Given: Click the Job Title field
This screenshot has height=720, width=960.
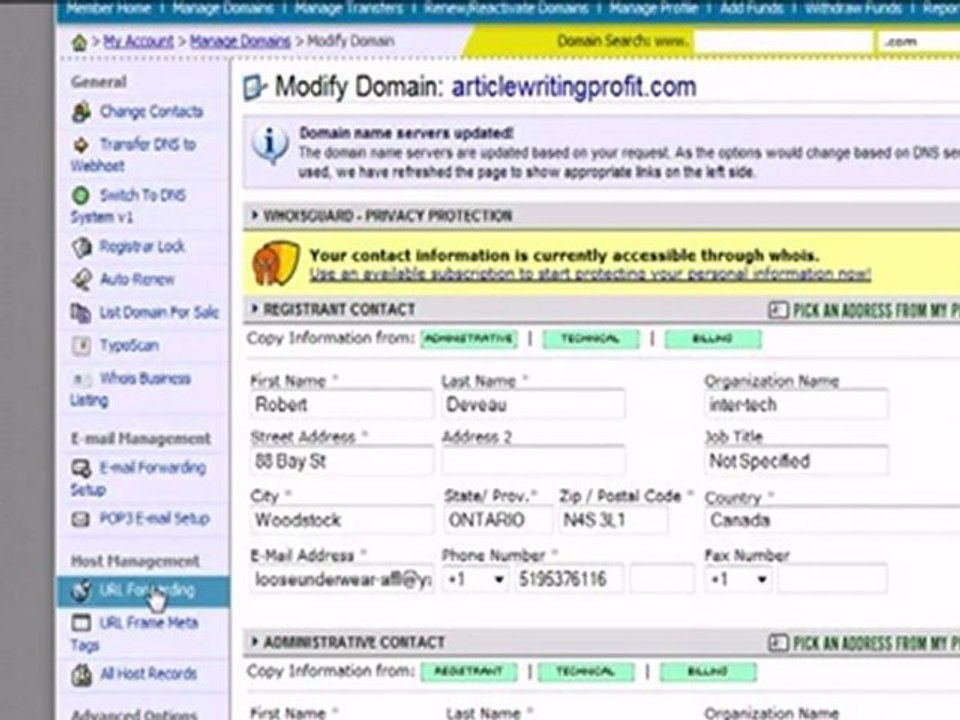Looking at the screenshot, I should pos(796,462).
